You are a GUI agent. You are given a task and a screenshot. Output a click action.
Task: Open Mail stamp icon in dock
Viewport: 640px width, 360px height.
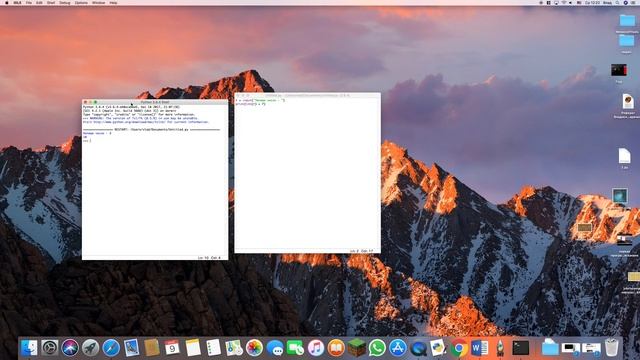pos(131,348)
